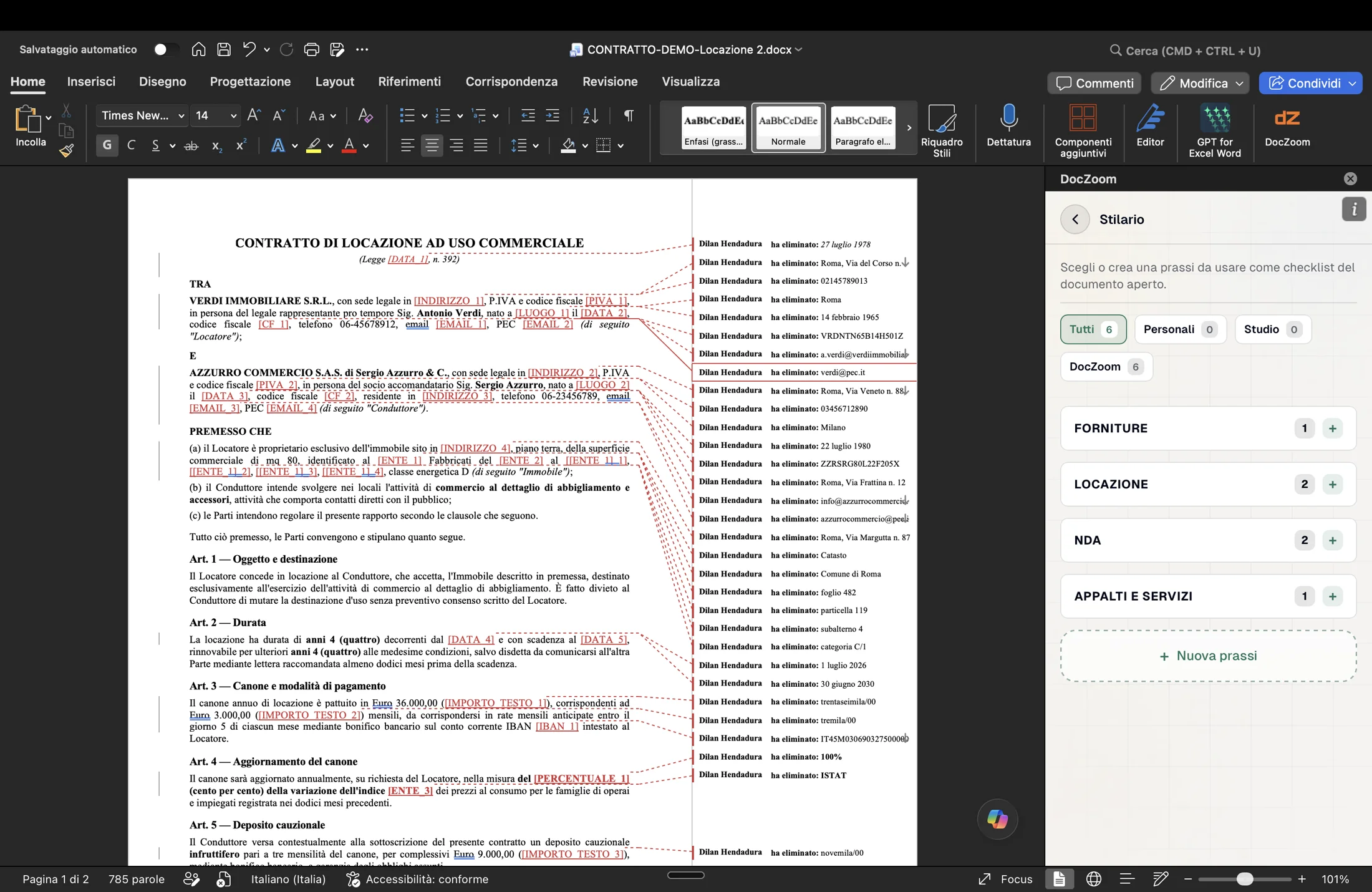The width and height of the screenshot is (1372, 892).
Task: Toggle paragraph marks visibility
Action: tap(629, 115)
